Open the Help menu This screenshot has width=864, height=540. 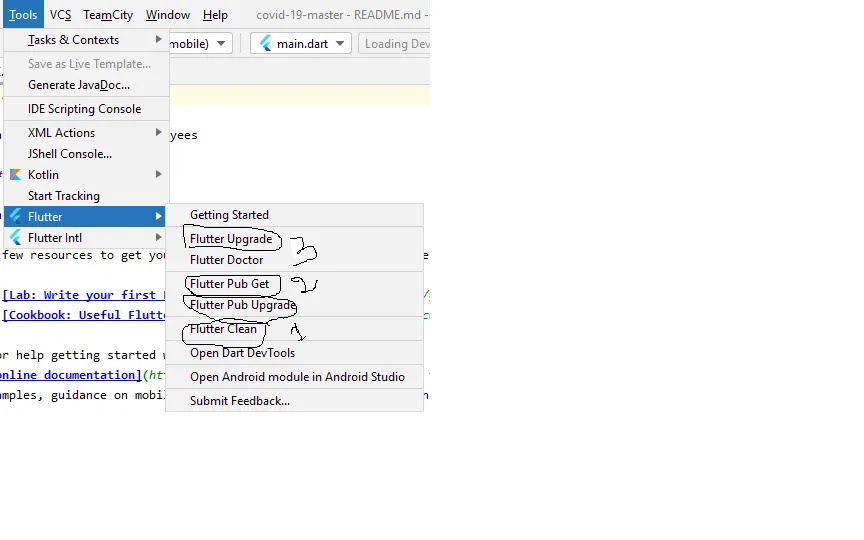coord(215,15)
